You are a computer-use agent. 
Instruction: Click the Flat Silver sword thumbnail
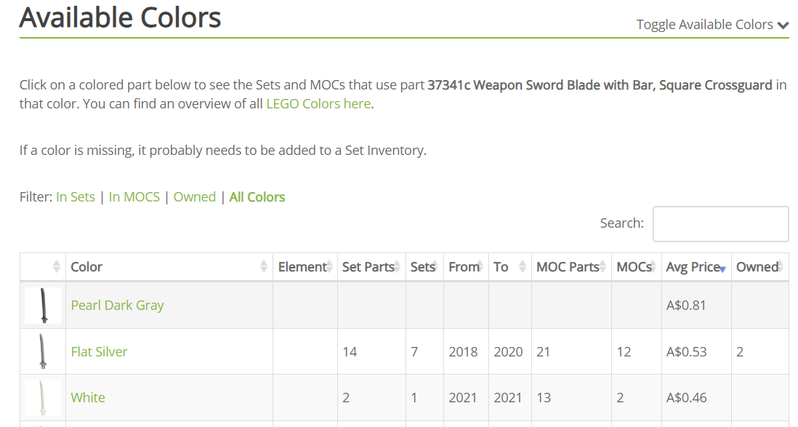43,352
